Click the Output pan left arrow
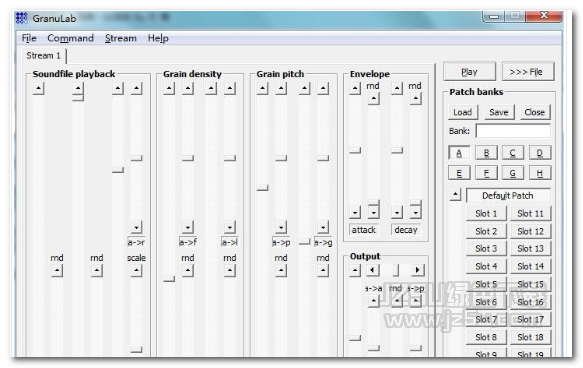Screen dimensions: 583x368 click(x=373, y=270)
